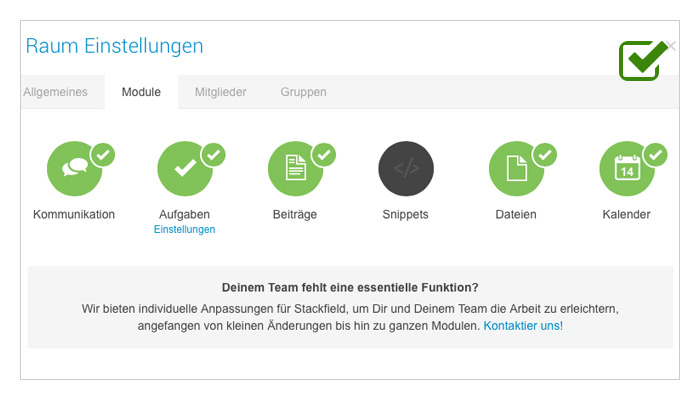
Task: Close the Raum Einstellungen dialog
Action: pyautogui.click(x=671, y=46)
